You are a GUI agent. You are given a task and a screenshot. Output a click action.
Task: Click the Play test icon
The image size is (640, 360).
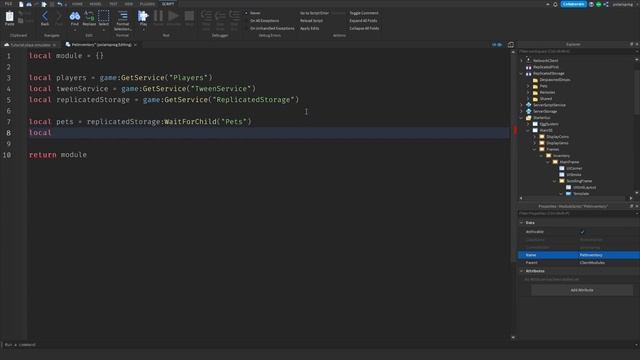(143, 16)
